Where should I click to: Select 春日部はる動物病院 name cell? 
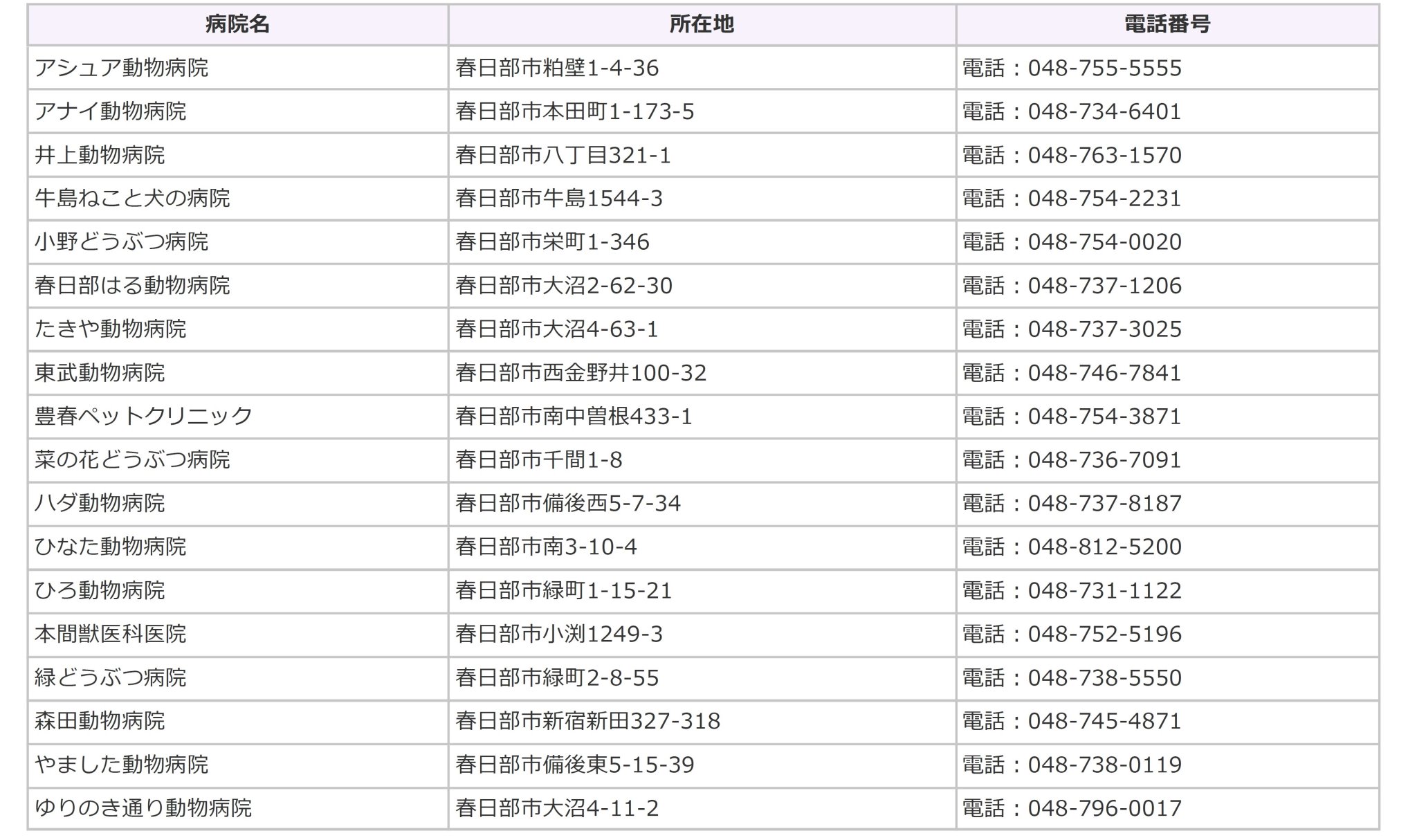132,286
